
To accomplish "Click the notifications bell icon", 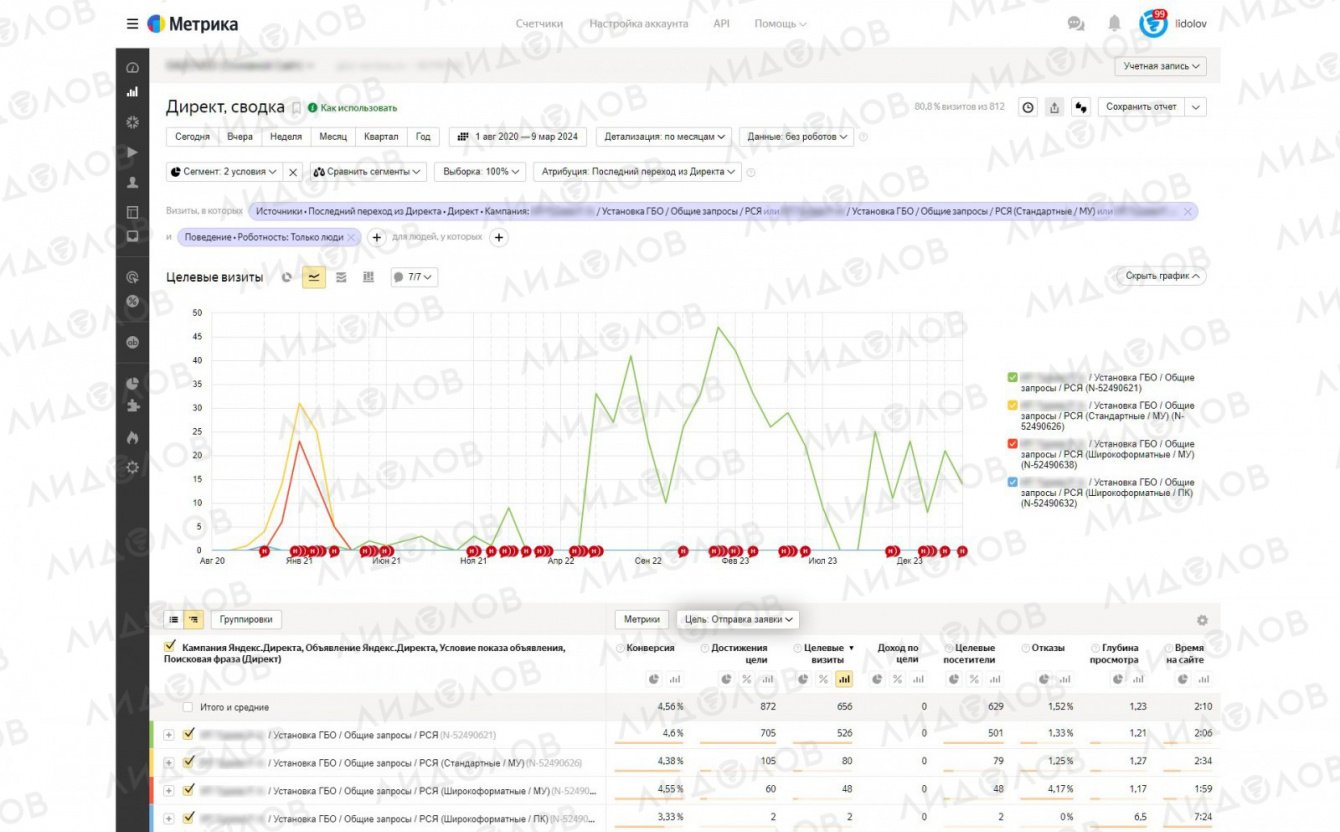I will point(1114,23).
